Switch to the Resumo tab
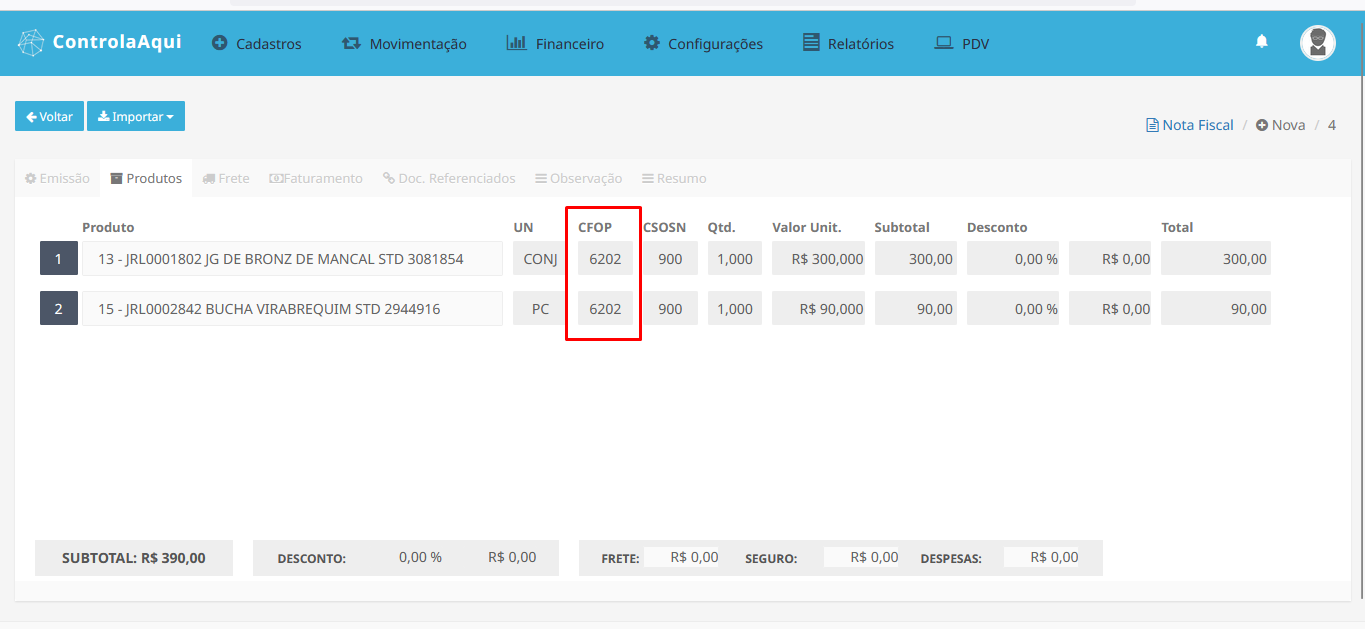The width and height of the screenshot is (1365, 629). (x=674, y=178)
